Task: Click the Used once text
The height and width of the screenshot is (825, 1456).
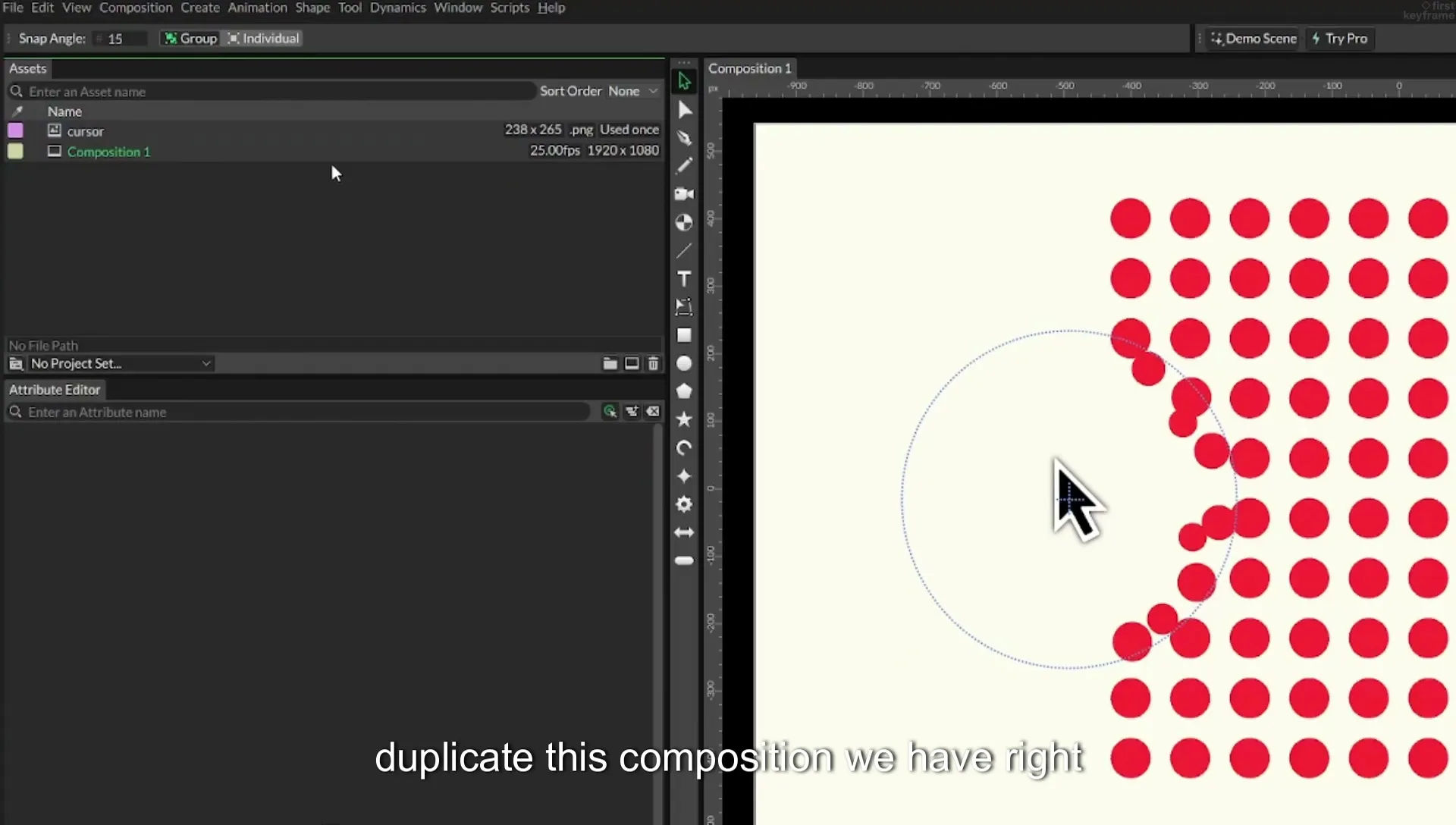Action: pos(629,130)
